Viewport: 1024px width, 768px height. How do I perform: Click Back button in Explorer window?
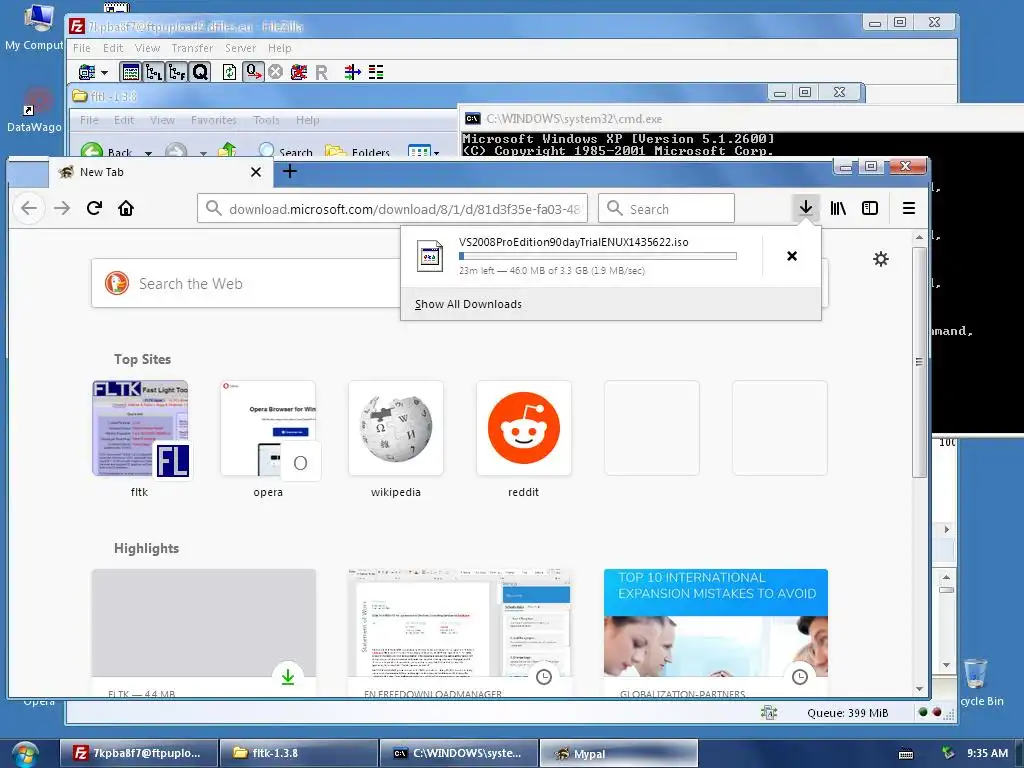106,150
